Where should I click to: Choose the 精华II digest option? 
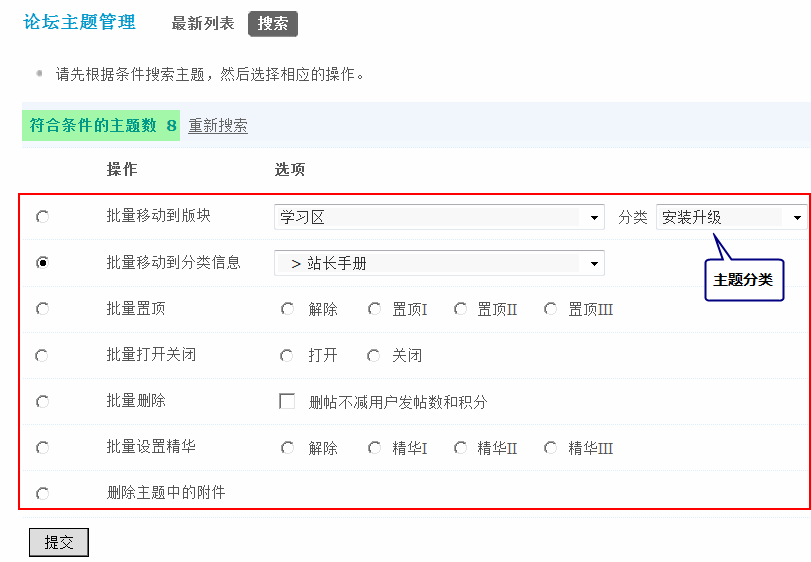pos(460,448)
